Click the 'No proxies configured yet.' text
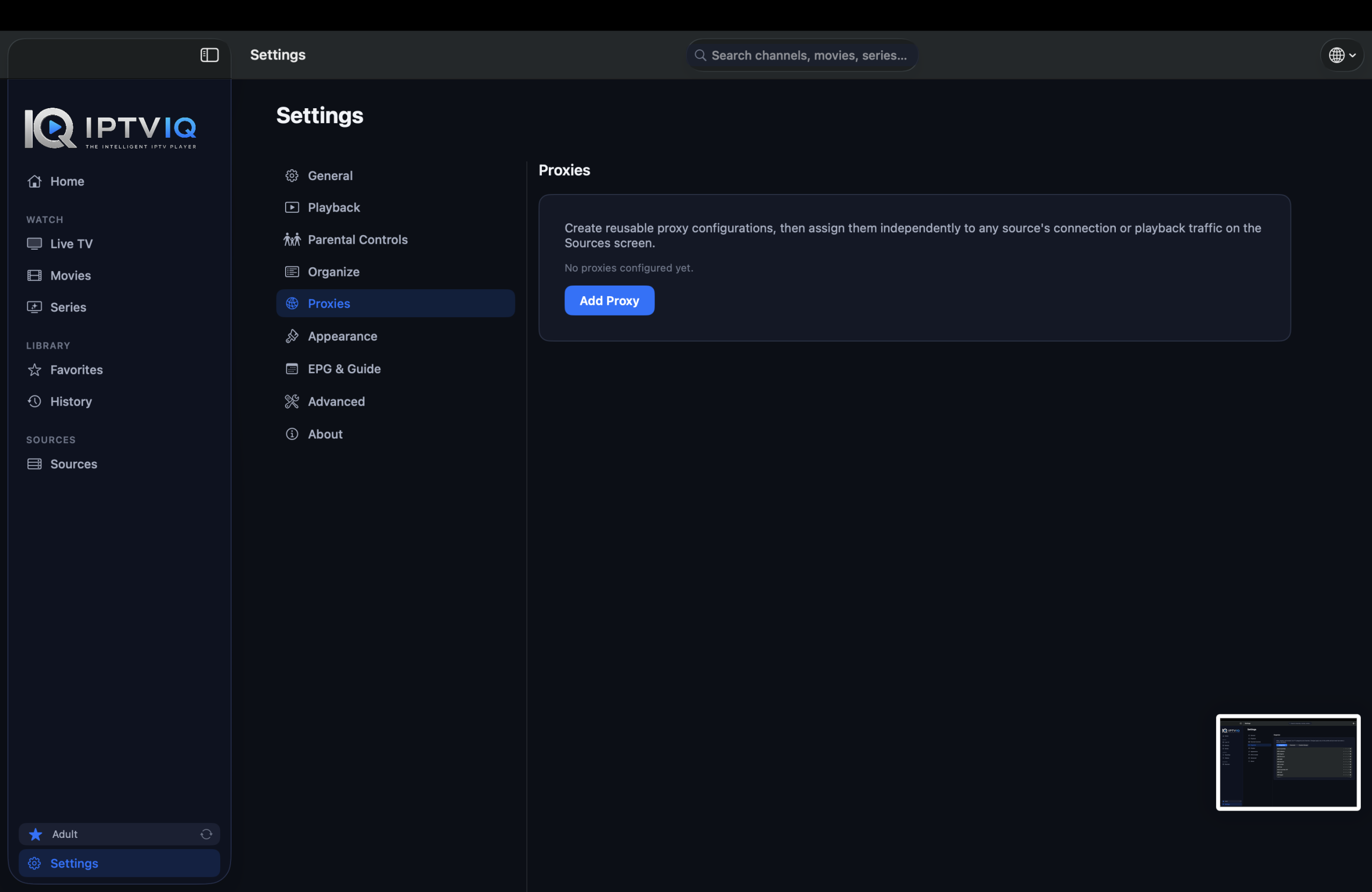This screenshot has width=1372, height=892. pyautogui.click(x=629, y=268)
